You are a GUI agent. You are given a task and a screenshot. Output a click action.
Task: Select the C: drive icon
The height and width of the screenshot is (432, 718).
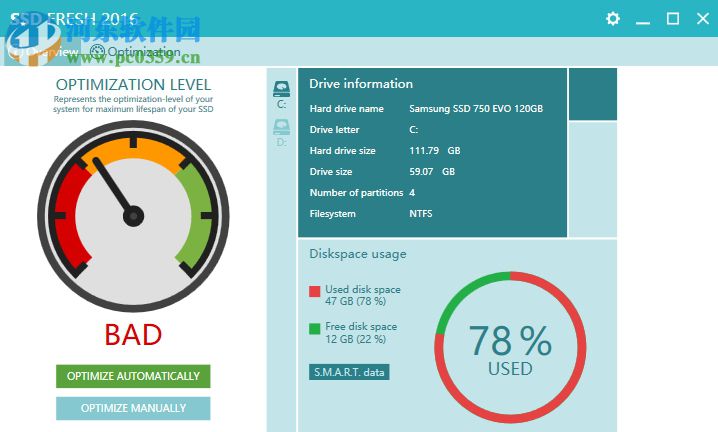coord(282,95)
